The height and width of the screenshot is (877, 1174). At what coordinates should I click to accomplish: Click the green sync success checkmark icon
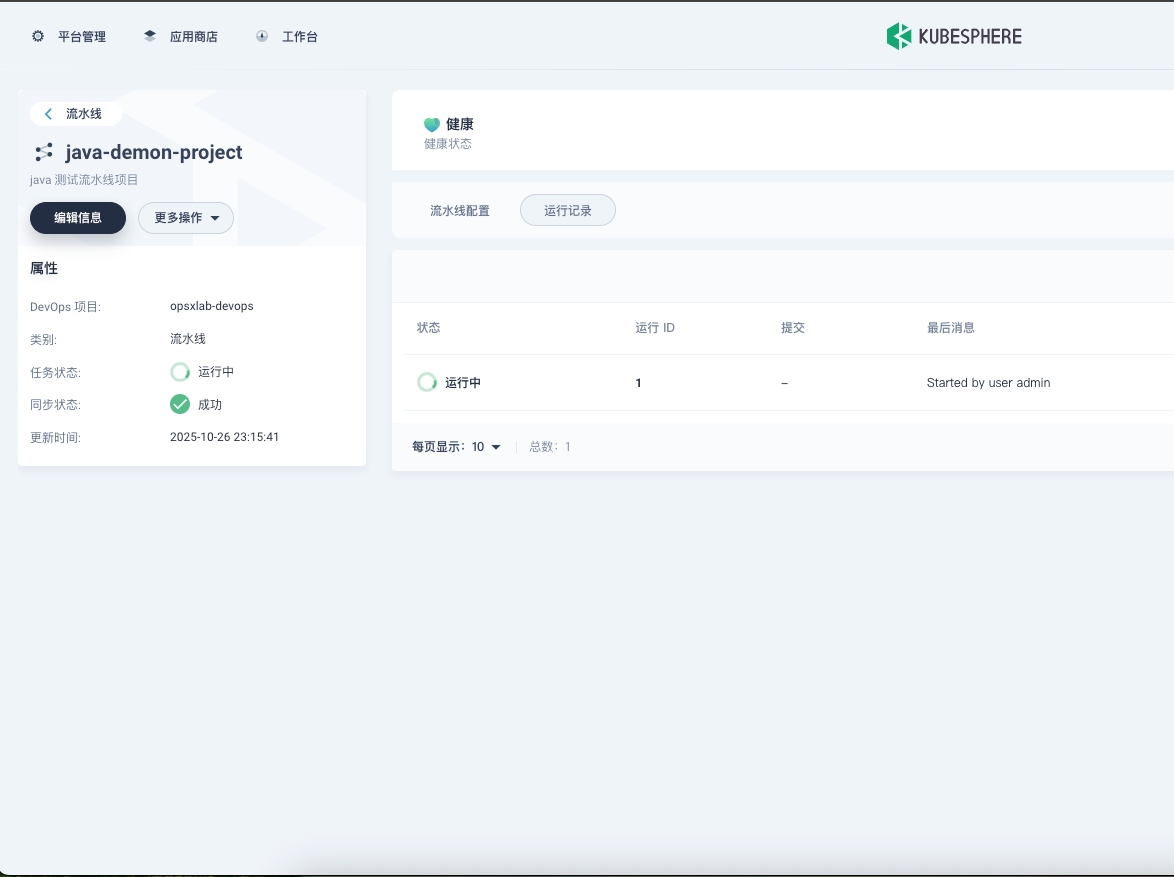pos(180,404)
